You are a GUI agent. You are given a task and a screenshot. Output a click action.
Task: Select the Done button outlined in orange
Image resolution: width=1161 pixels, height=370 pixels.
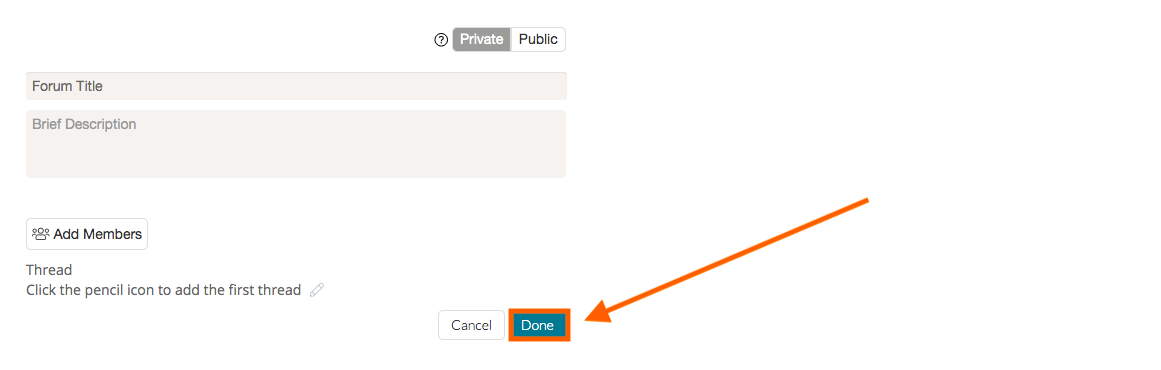(538, 325)
